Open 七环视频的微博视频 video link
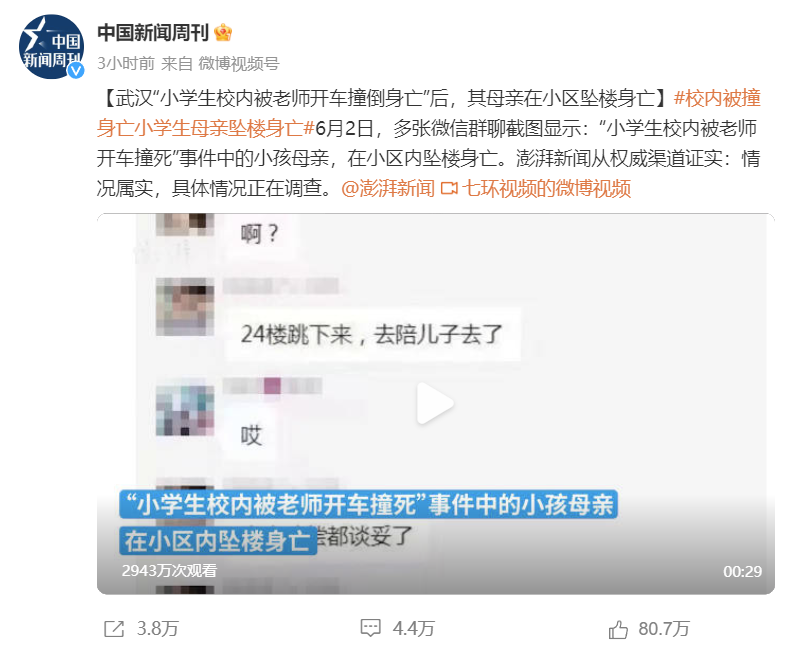Screen dimensions: 795x649 546,189
